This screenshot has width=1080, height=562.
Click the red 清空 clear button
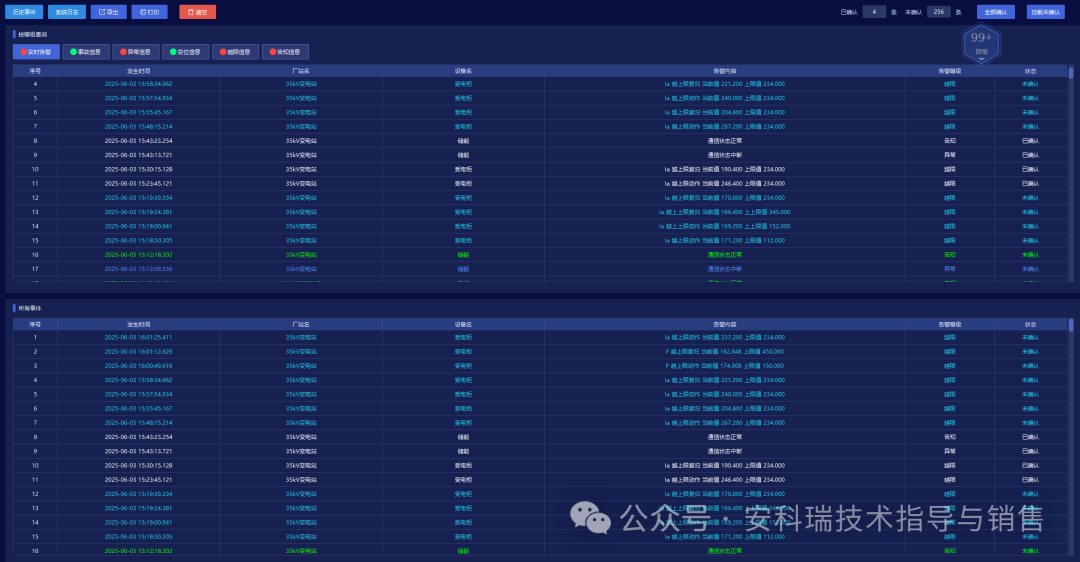pyautogui.click(x=197, y=12)
